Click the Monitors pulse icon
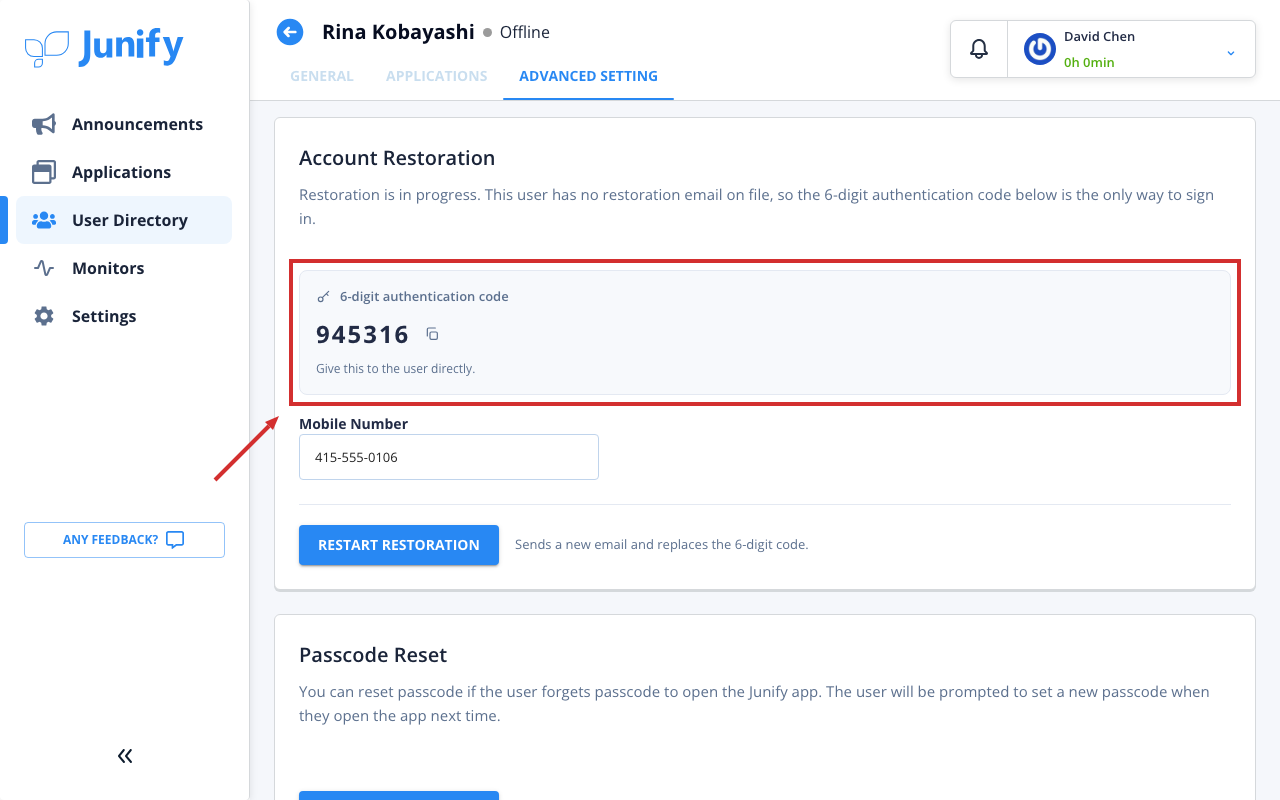 click(x=44, y=268)
